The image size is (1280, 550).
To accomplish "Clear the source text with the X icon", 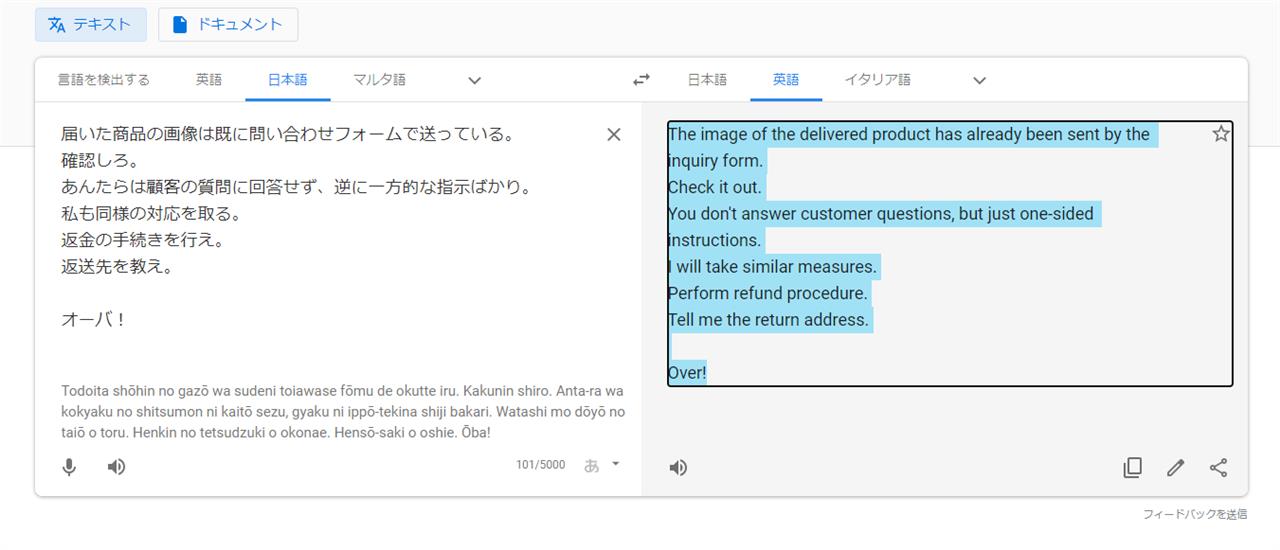I will tap(614, 134).
